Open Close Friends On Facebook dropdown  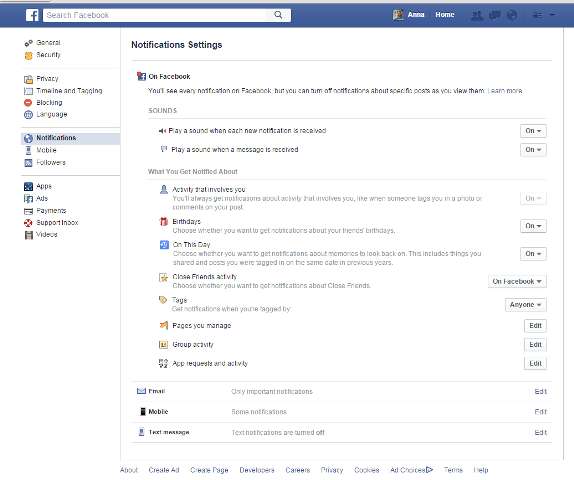click(x=517, y=282)
